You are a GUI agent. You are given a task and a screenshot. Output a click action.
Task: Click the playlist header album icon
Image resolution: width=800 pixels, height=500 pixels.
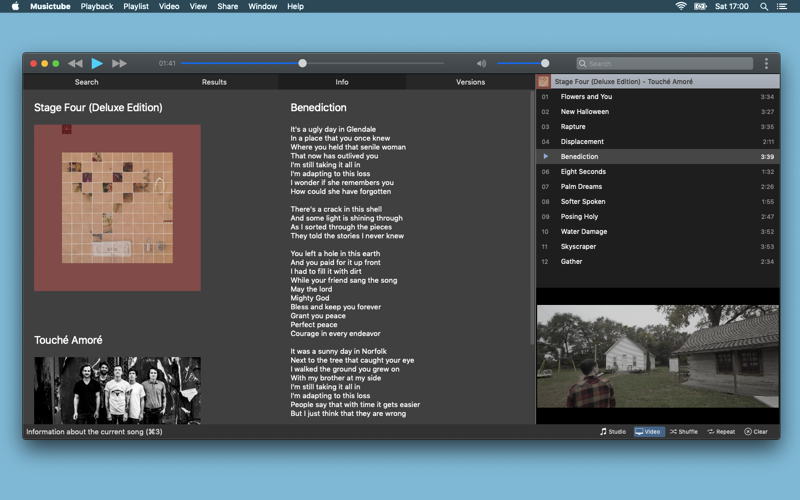543,81
